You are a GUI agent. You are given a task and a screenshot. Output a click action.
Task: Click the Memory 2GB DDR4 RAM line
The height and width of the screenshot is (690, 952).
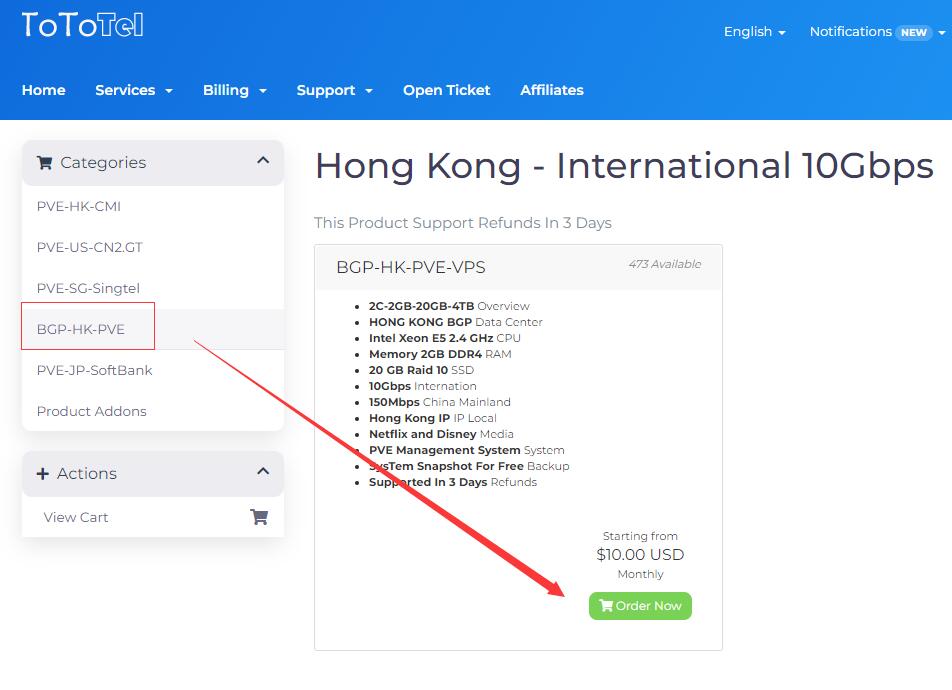click(x=440, y=354)
